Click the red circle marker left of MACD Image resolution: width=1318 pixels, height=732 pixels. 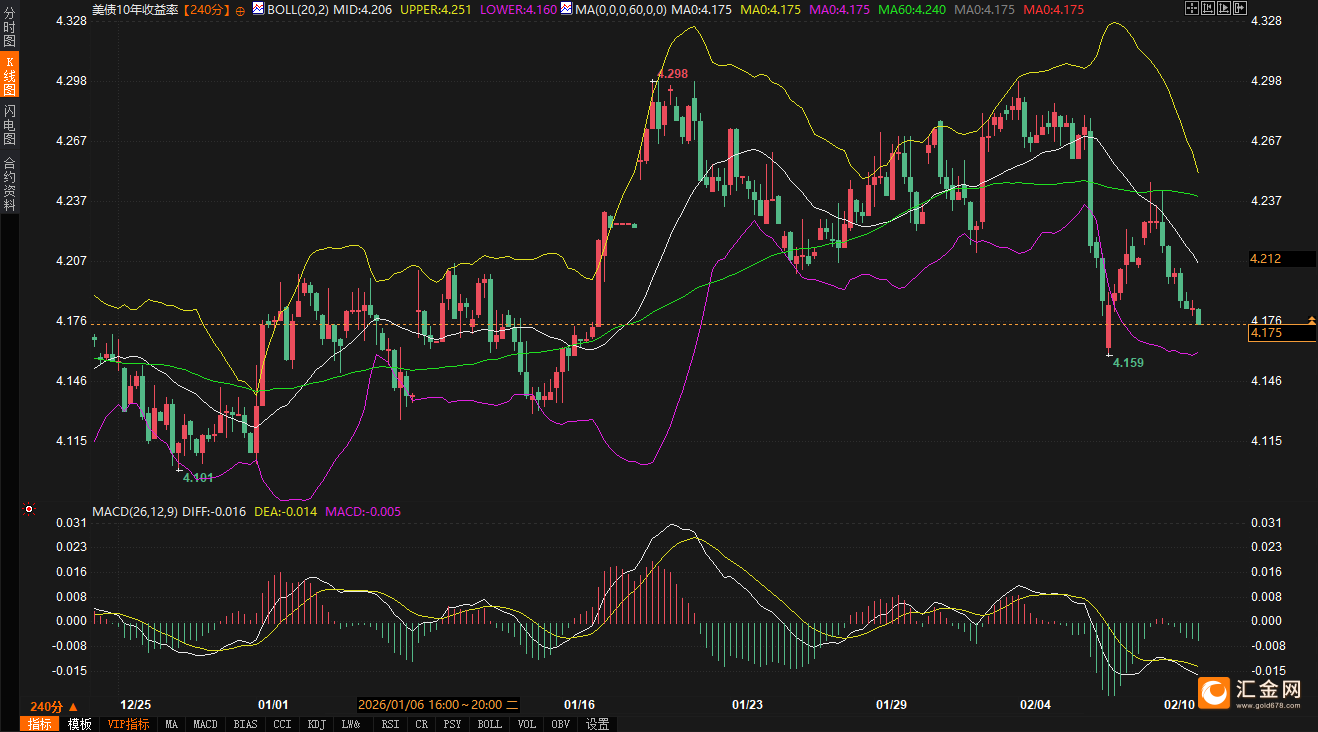pyautogui.click(x=29, y=509)
